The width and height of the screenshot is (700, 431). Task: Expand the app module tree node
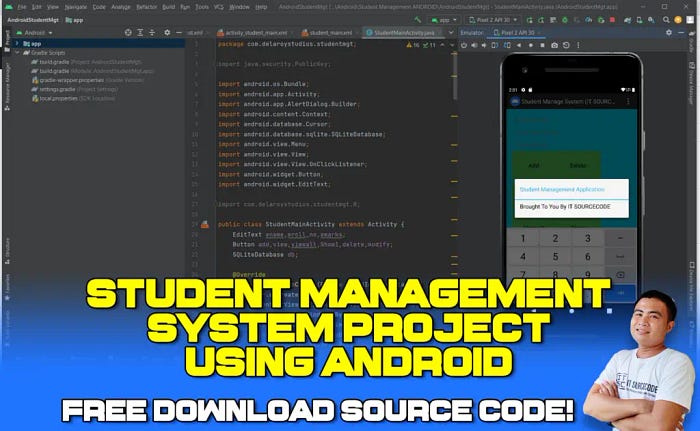(x=17, y=43)
